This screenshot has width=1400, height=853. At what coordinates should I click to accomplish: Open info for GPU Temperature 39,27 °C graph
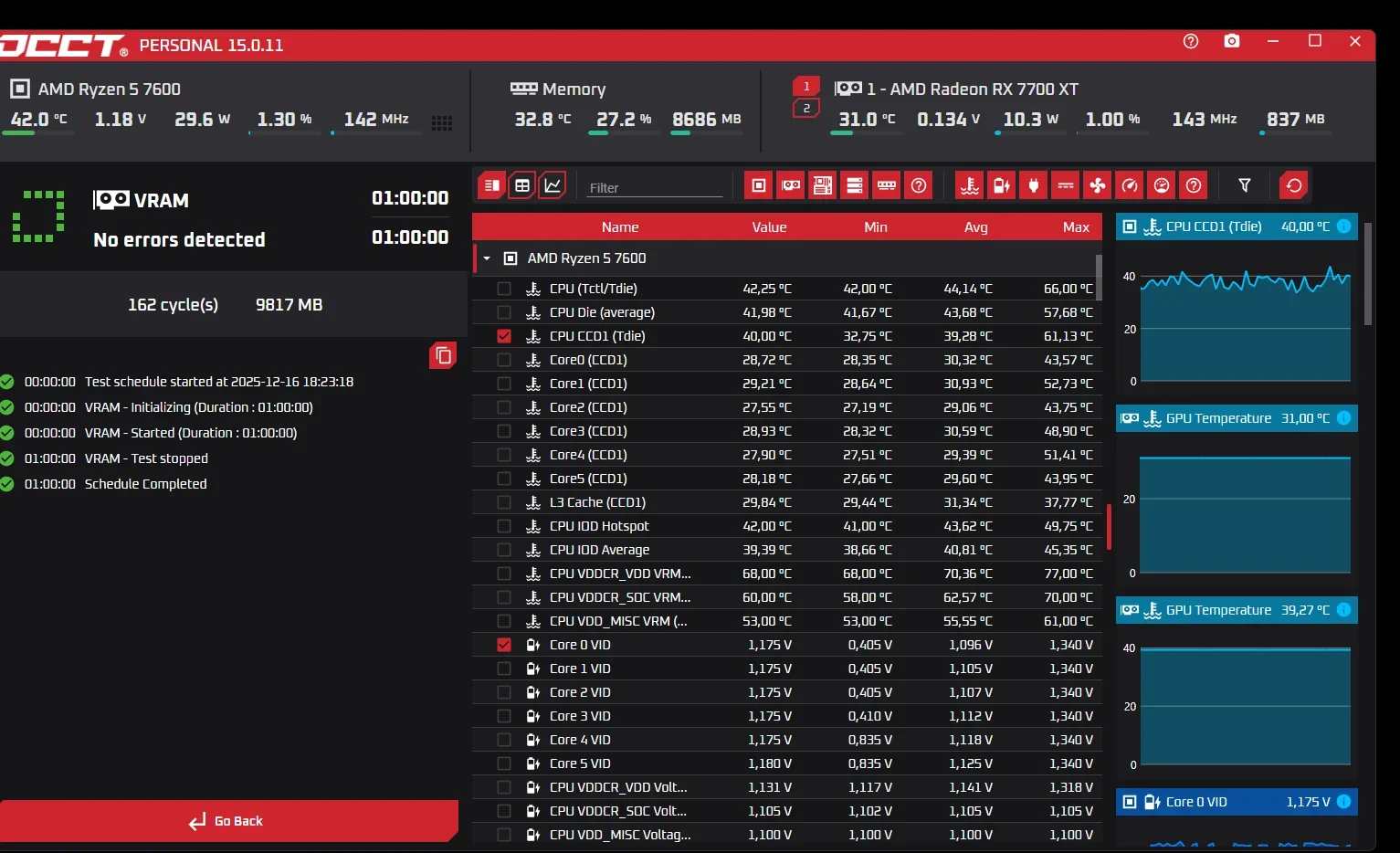pyautogui.click(x=1344, y=610)
